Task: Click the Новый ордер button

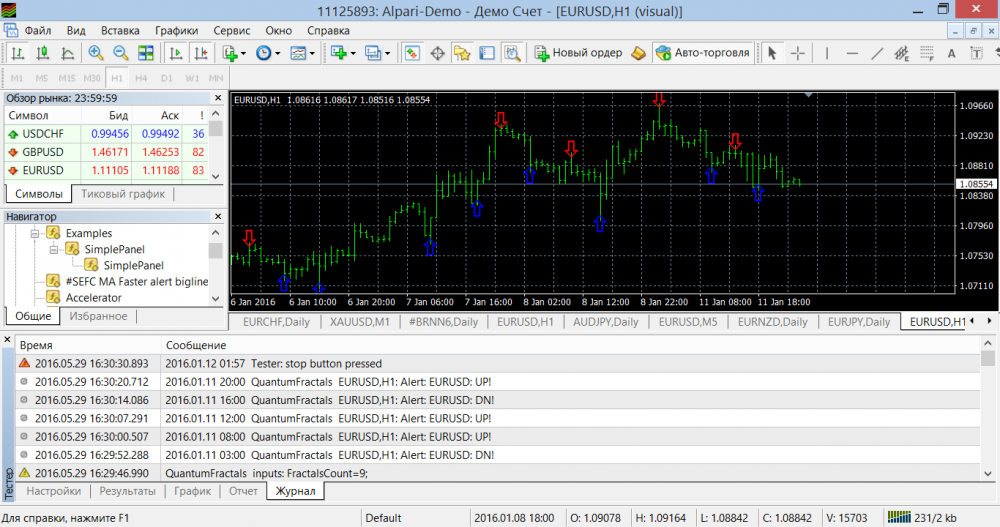Action: 578,53
